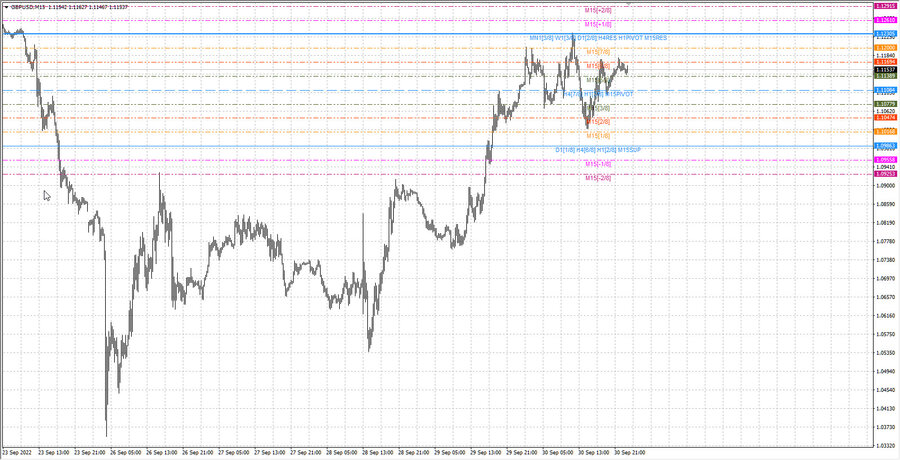Click the red-orange 1.10474 price tag
The width and height of the screenshot is (900, 460).
pos(886,117)
